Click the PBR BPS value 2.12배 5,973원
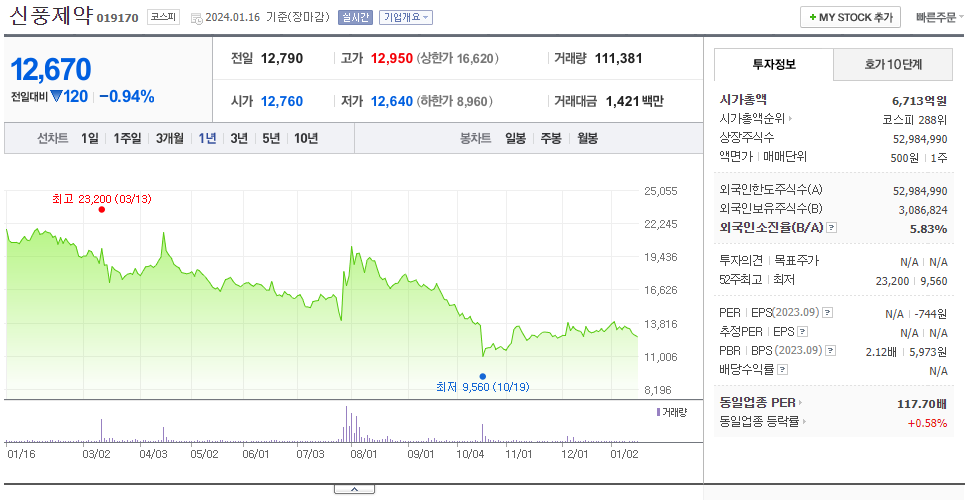The height and width of the screenshot is (500, 968). tap(906, 352)
